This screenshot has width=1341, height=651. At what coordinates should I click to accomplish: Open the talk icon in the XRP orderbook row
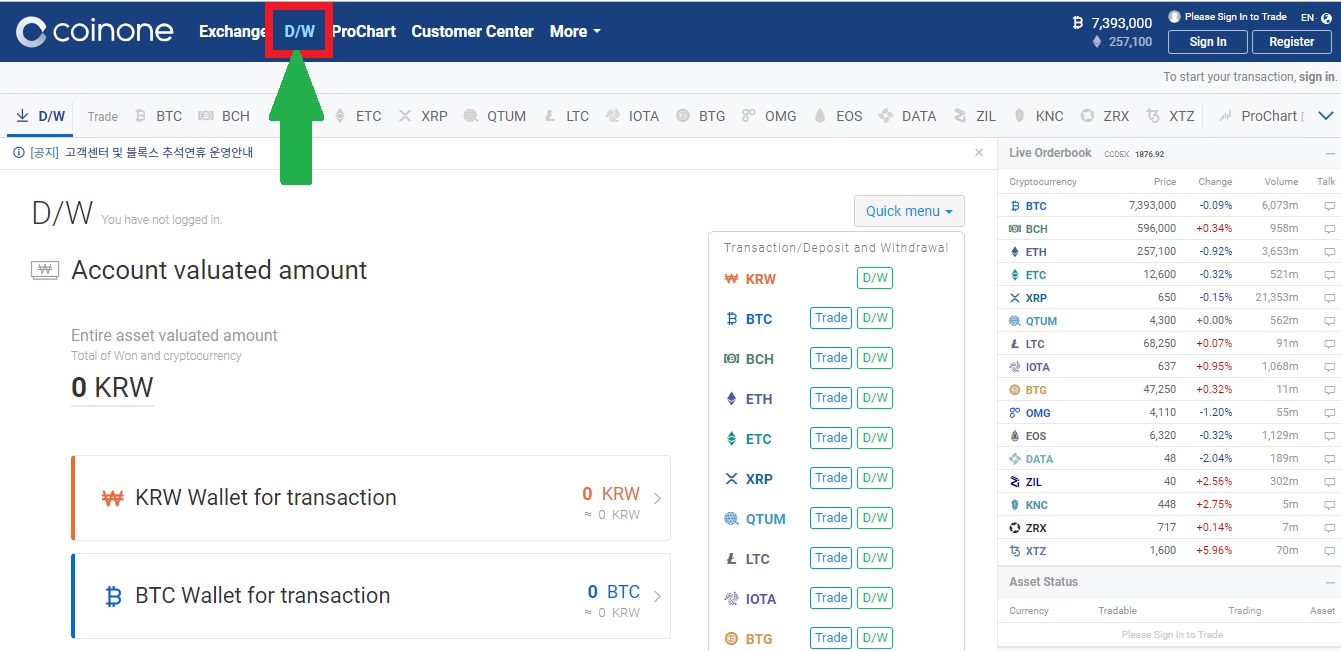pyautogui.click(x=1329, y=298)
